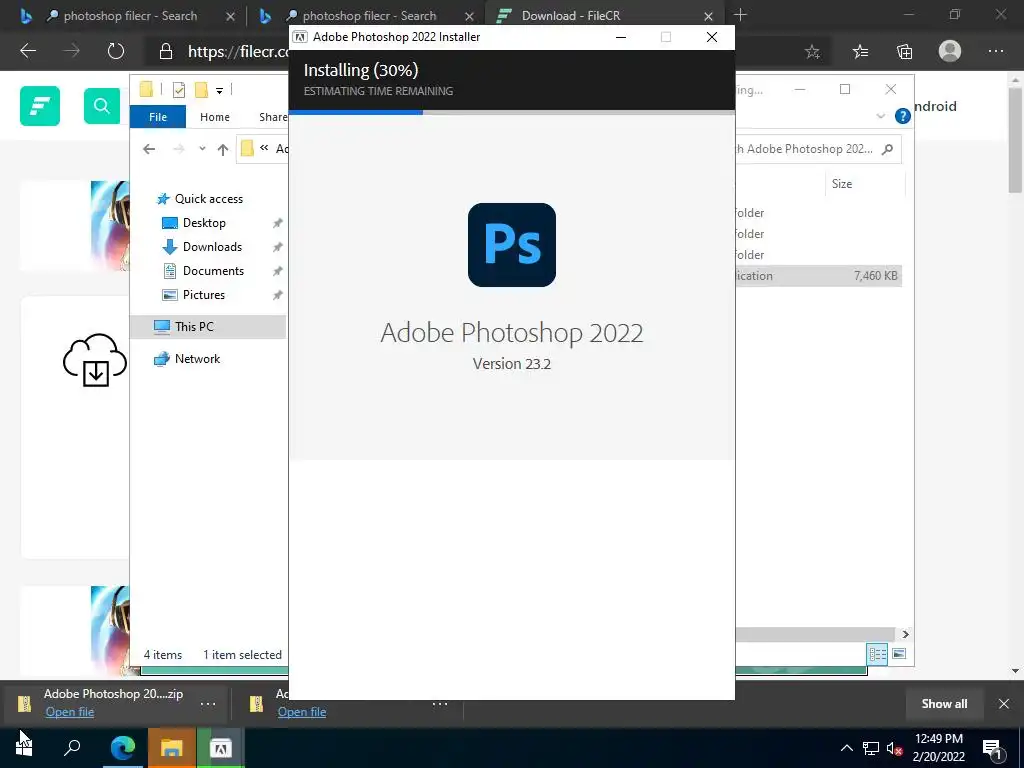Click the network tray icon
Image resolution: width=1024 pixels, height=768 pixels.
(x=871, y=748)
